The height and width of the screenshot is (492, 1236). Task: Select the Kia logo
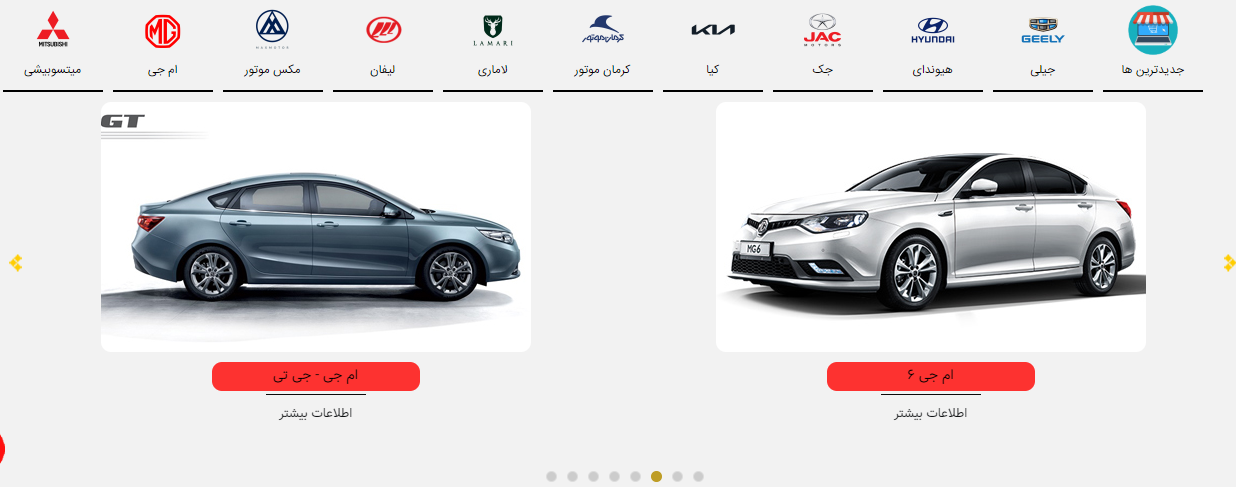[713, 30]
